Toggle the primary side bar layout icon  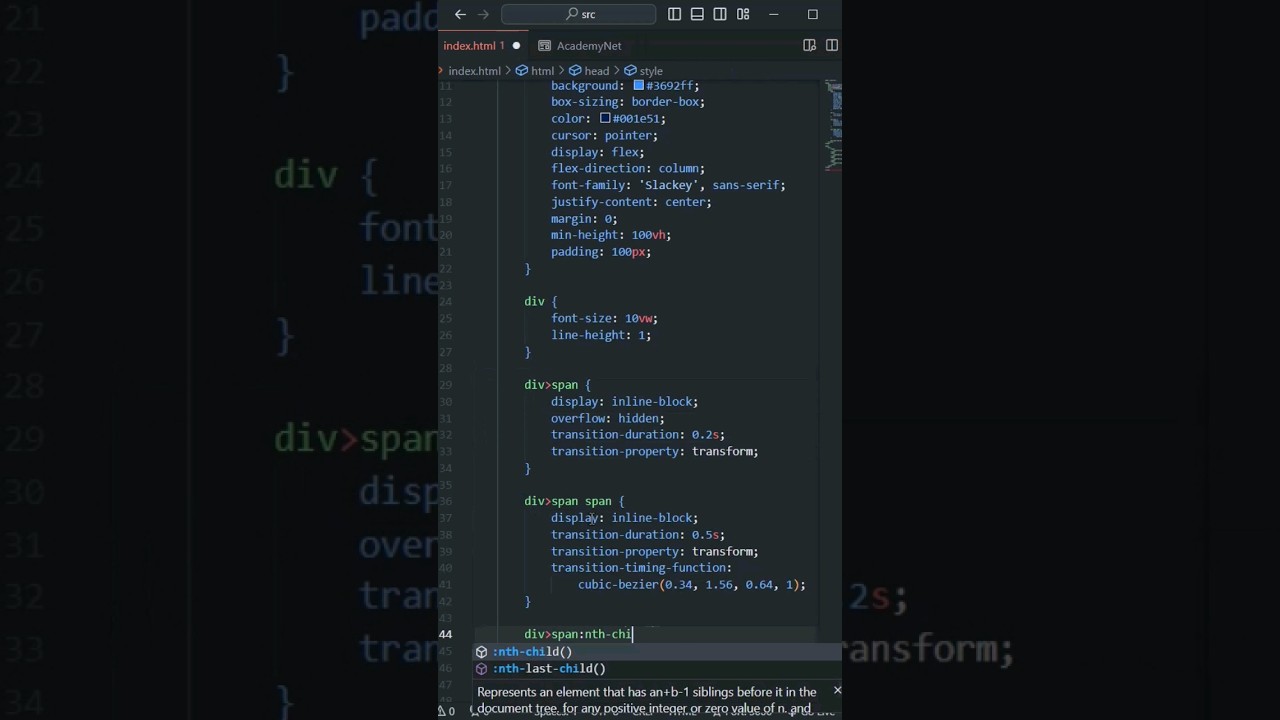coord(675,14)
